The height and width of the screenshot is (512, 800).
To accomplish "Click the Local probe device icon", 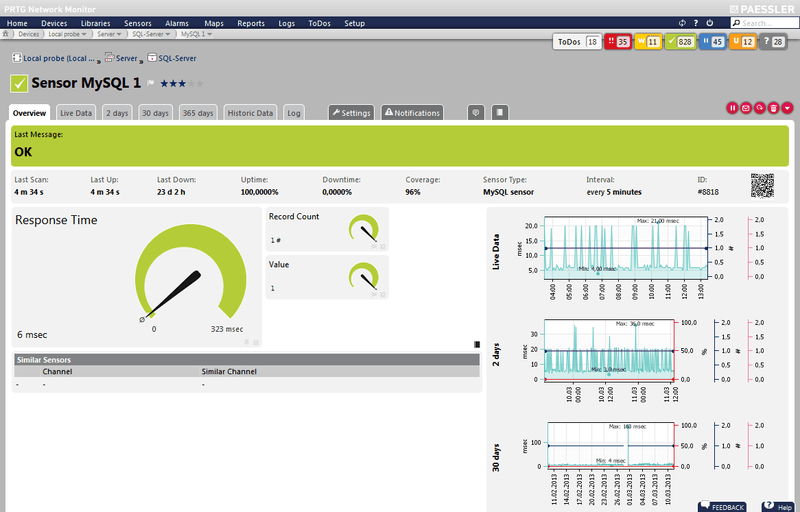I will pyautogui.click(x=17, y=58).
